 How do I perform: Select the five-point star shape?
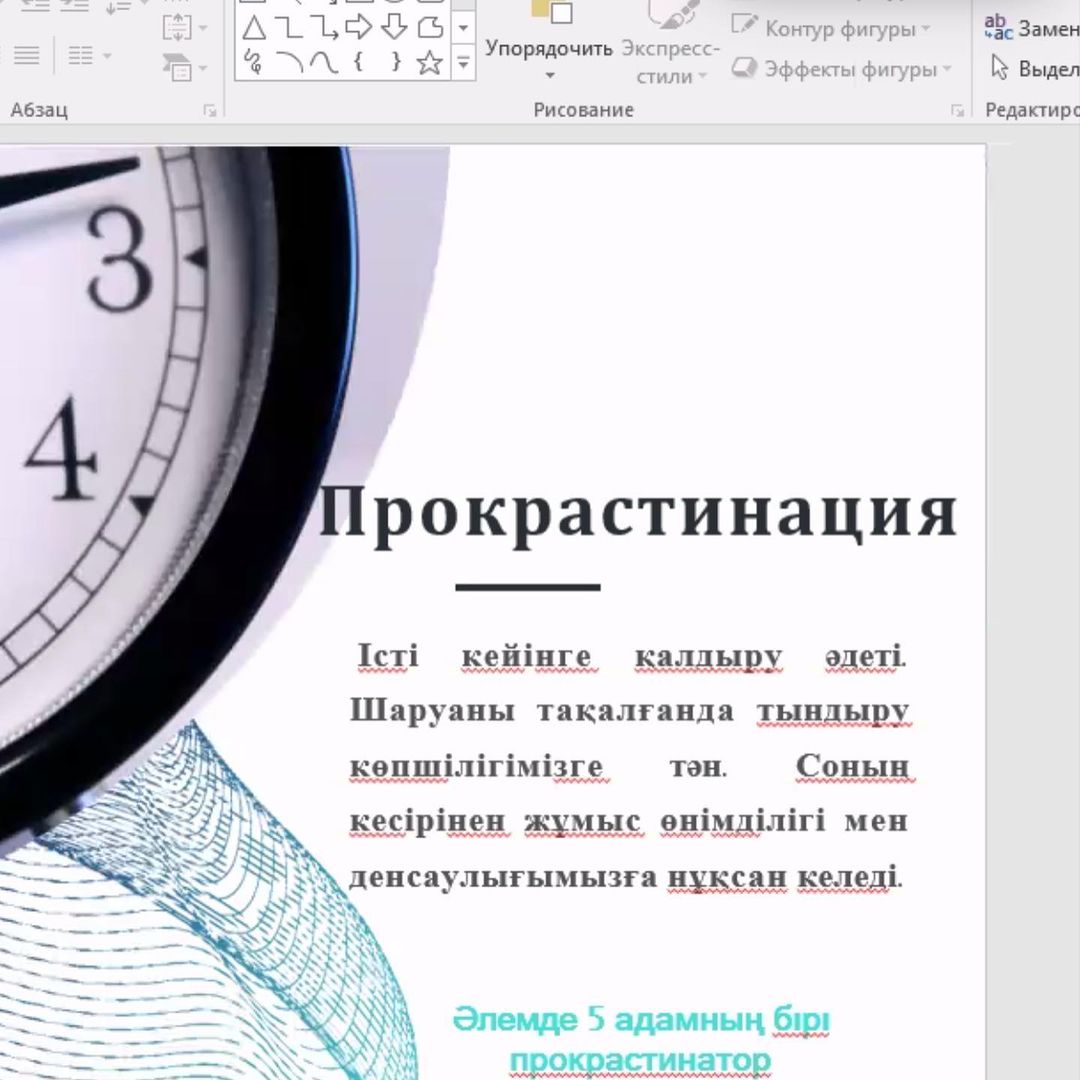tap(429, 63)
